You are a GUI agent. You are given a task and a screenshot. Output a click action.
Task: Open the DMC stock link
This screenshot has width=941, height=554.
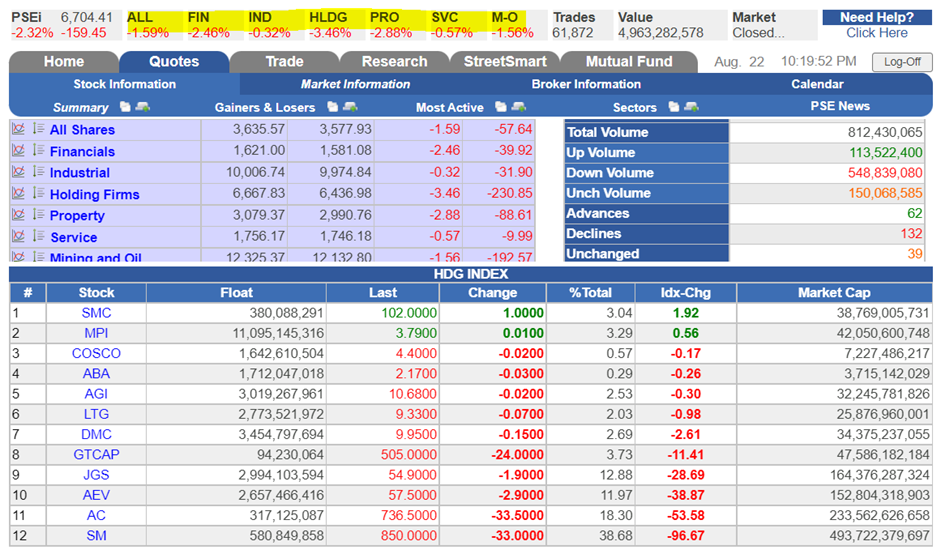(96, 435)
